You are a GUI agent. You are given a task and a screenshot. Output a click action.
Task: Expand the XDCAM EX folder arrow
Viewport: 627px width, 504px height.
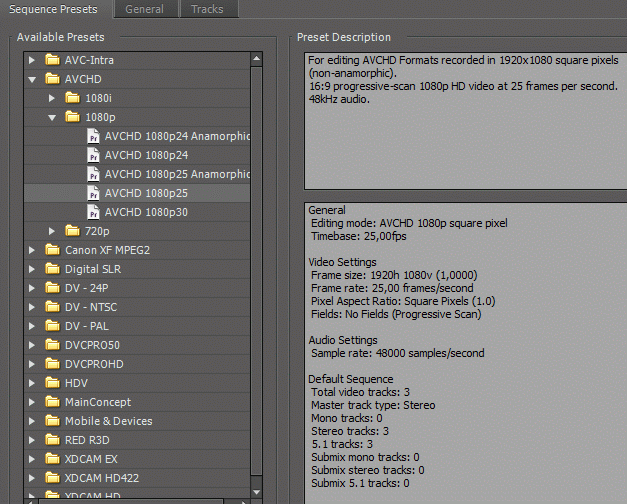point(32,459)
